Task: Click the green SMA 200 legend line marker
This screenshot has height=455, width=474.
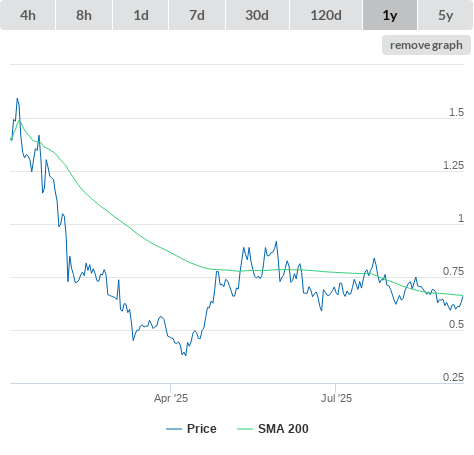Action: pos(245,429)
